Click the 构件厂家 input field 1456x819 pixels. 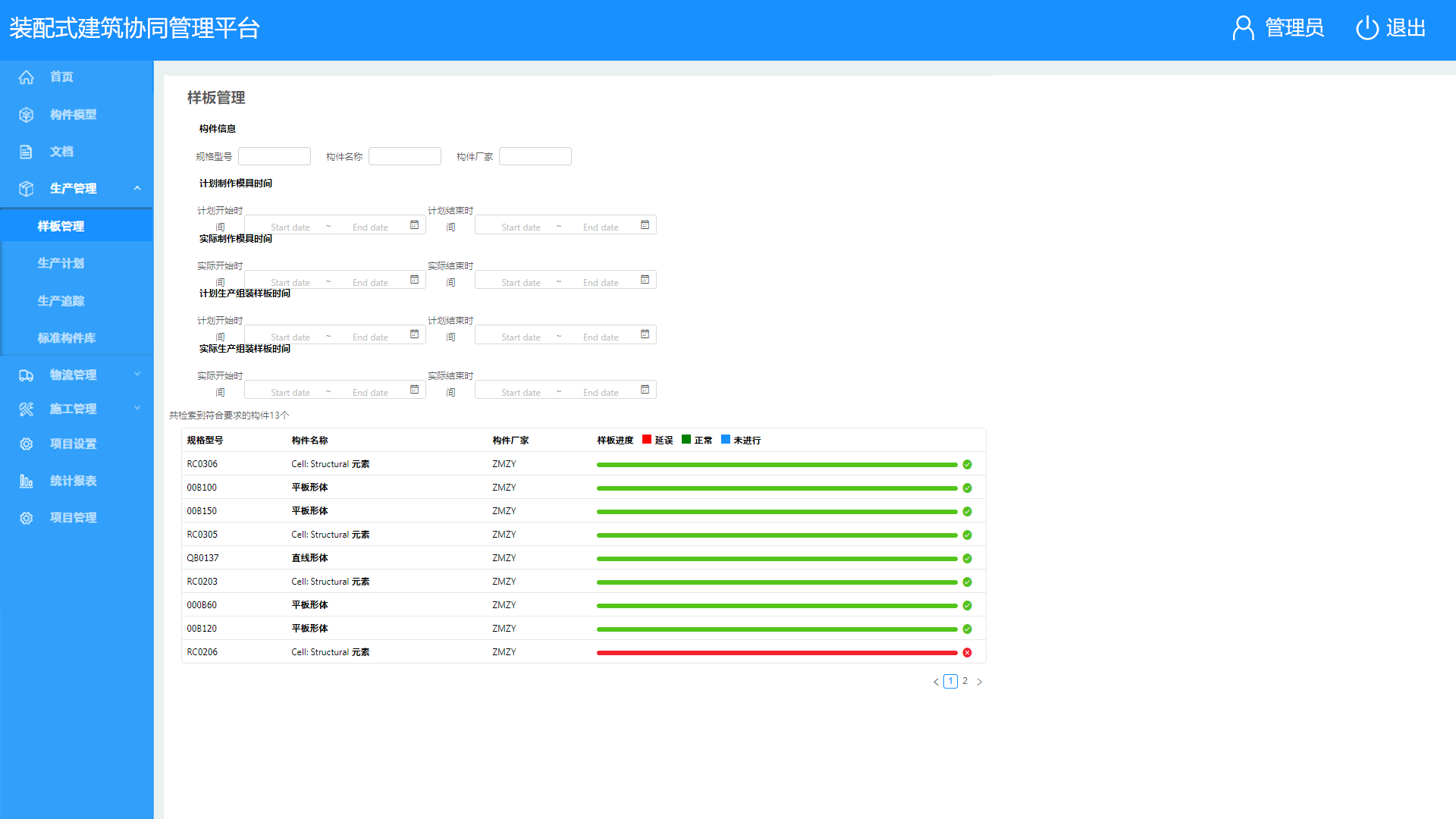pos(535,156)
